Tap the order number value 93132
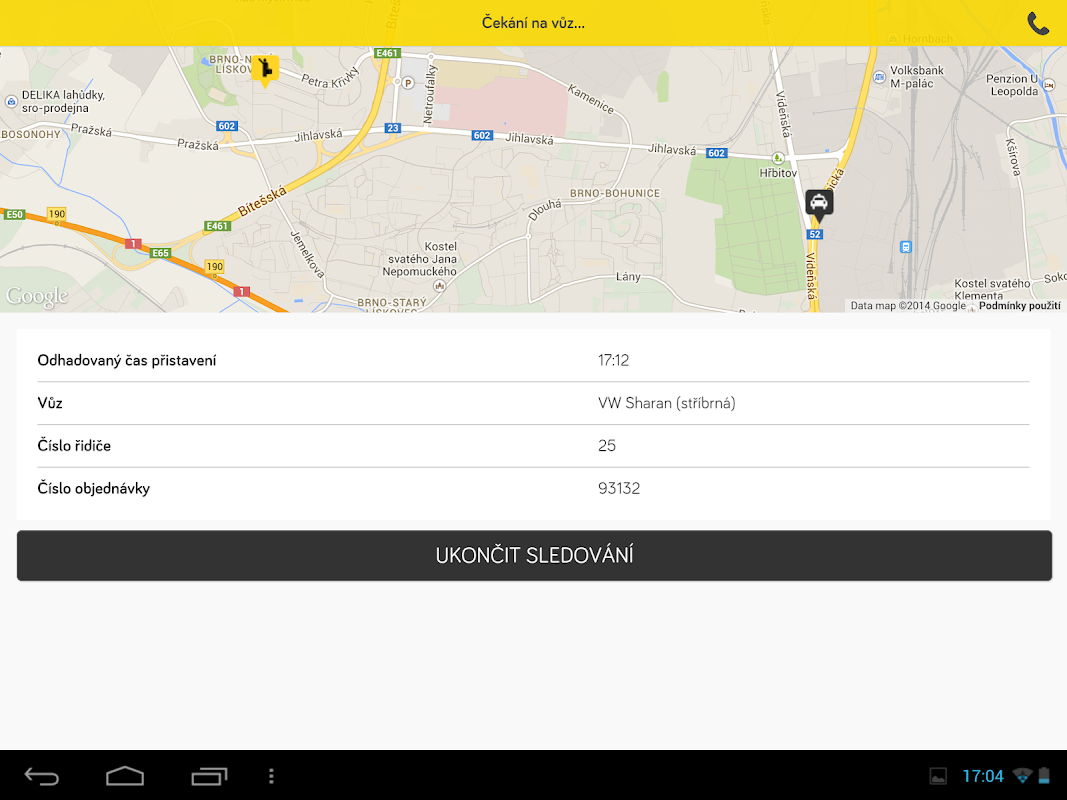 [x=619, y=488]
